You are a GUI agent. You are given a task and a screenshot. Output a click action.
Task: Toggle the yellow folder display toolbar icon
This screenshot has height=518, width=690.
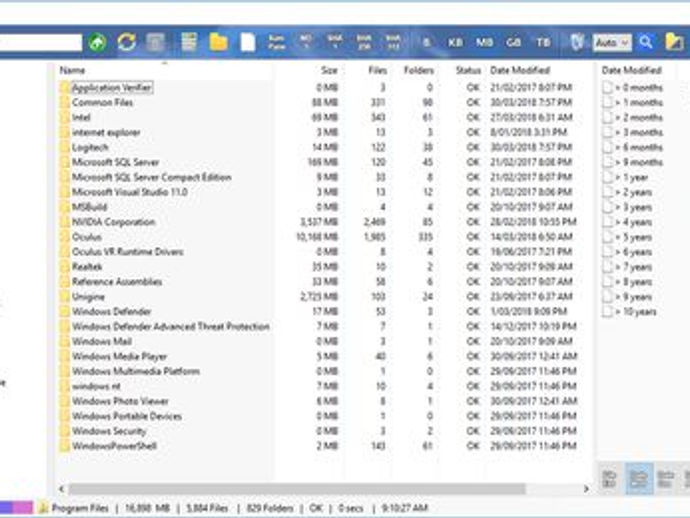click(x=218, y=43)
